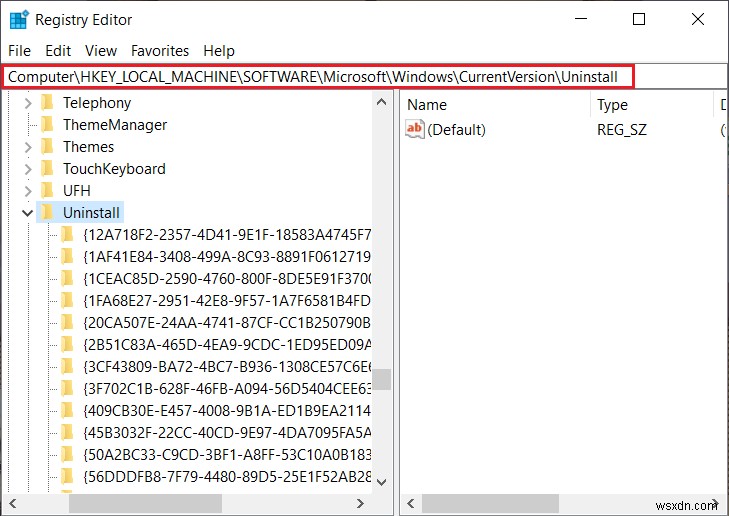Click the Registry Editor app icon
The image size is (729, 516).
[19, 20]
